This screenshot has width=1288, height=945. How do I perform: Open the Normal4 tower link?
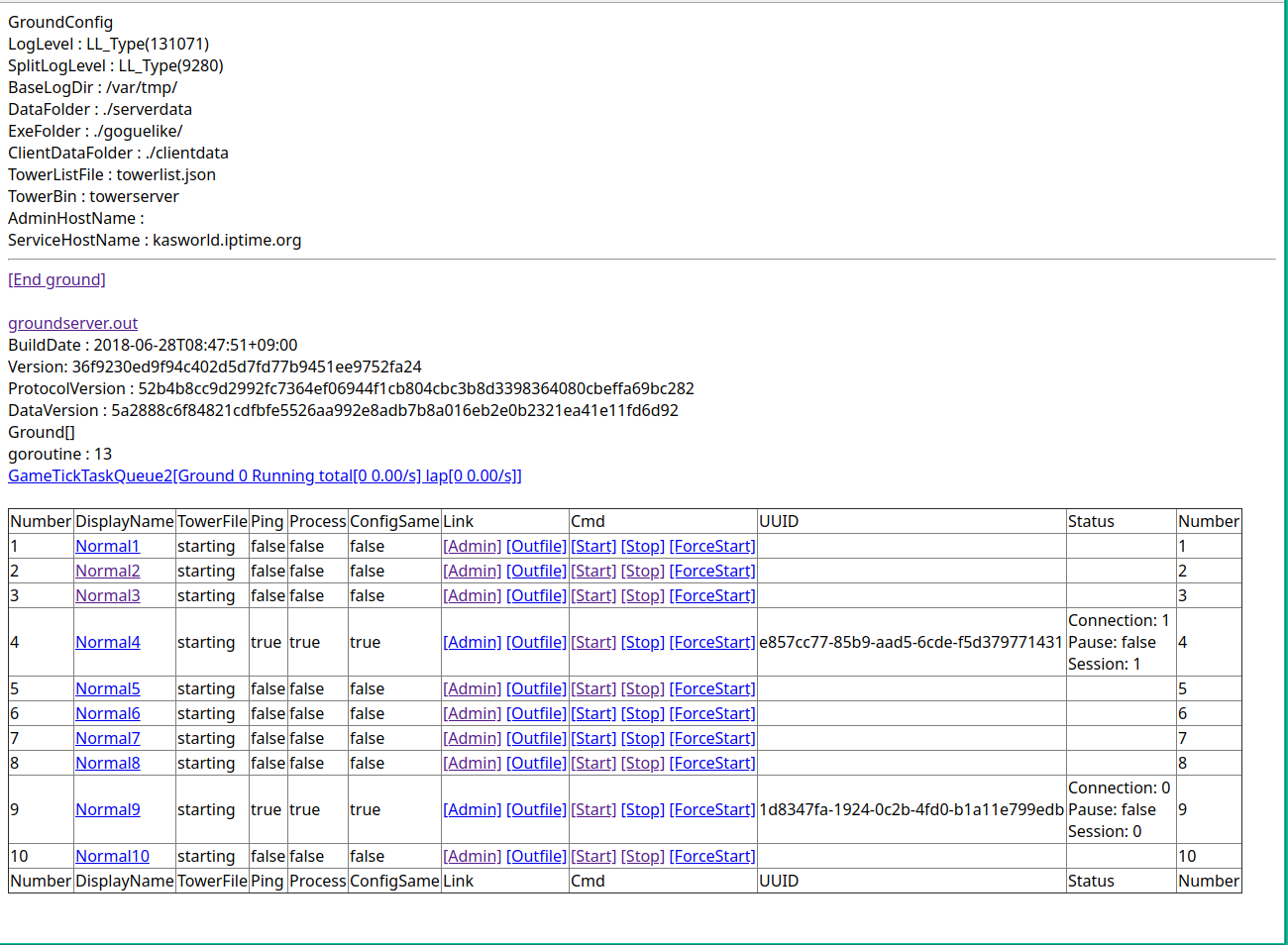[107, 642]
